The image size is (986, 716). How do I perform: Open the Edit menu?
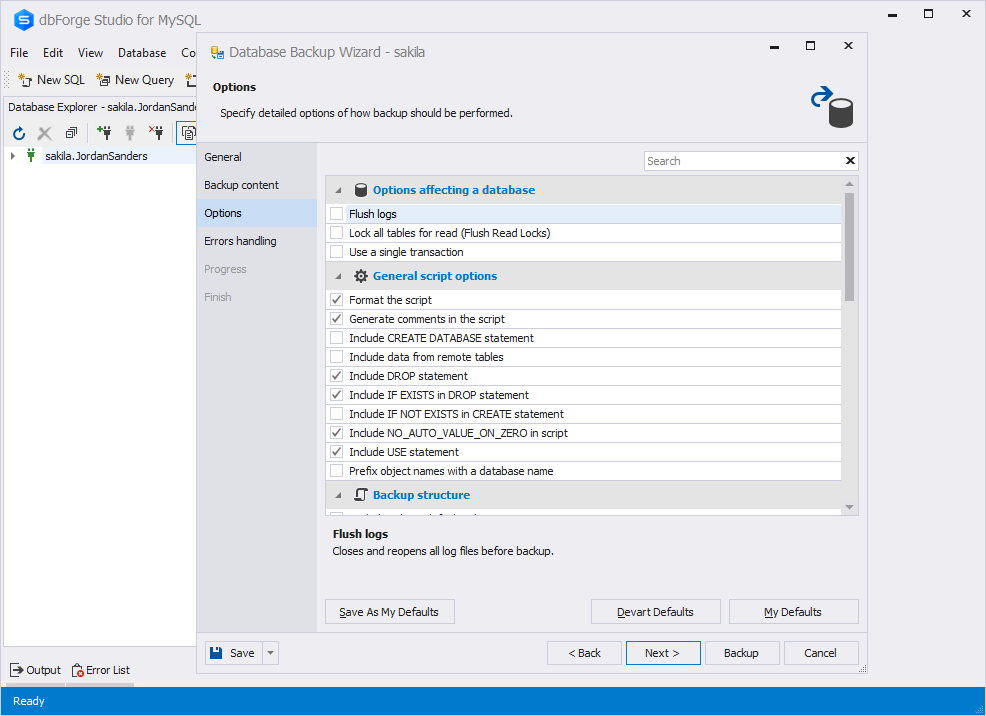[x=53, y=53]
